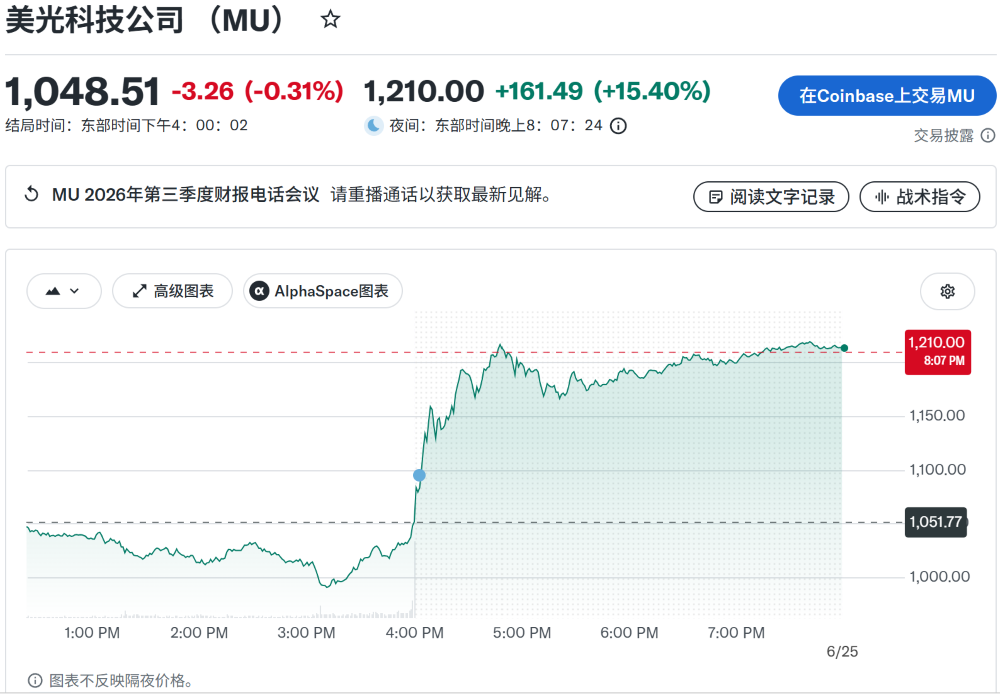Click the -3.26 (-0.31%) change value

pyautogui.click(x=257, y=91)
